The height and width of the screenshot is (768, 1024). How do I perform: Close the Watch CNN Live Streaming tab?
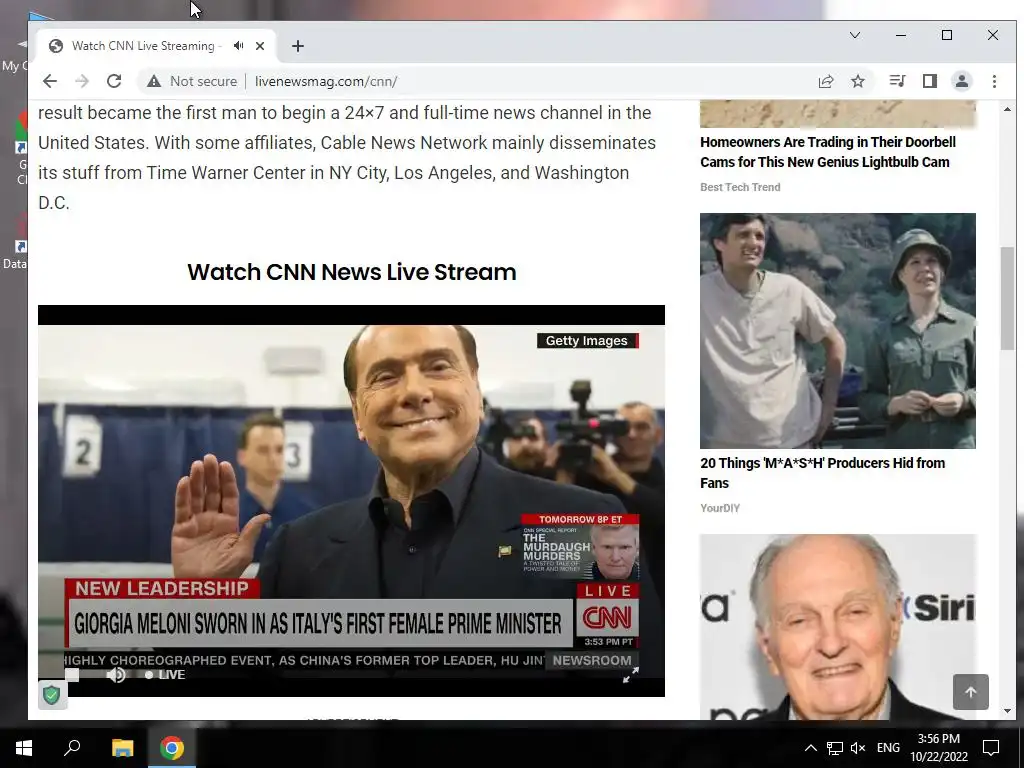coord(260,46)
